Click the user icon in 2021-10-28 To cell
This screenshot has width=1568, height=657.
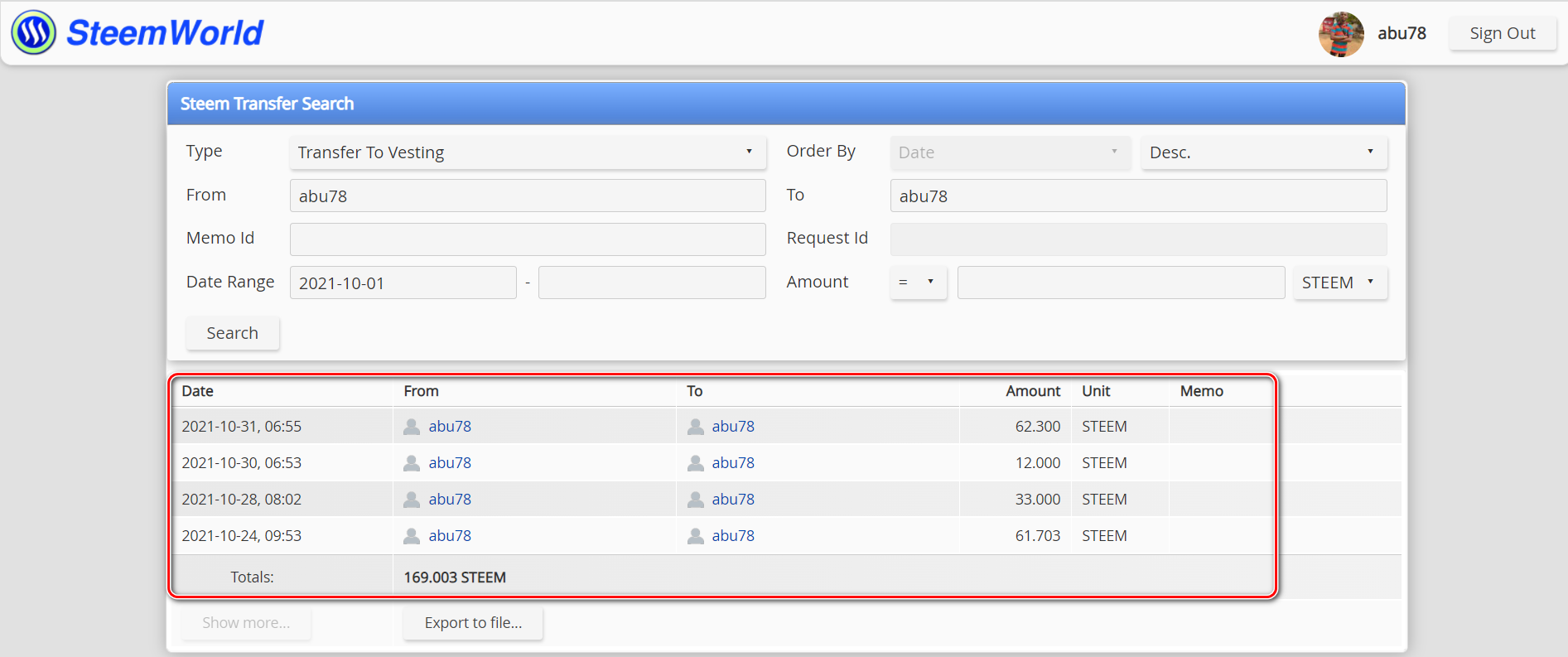click(696, 500)
